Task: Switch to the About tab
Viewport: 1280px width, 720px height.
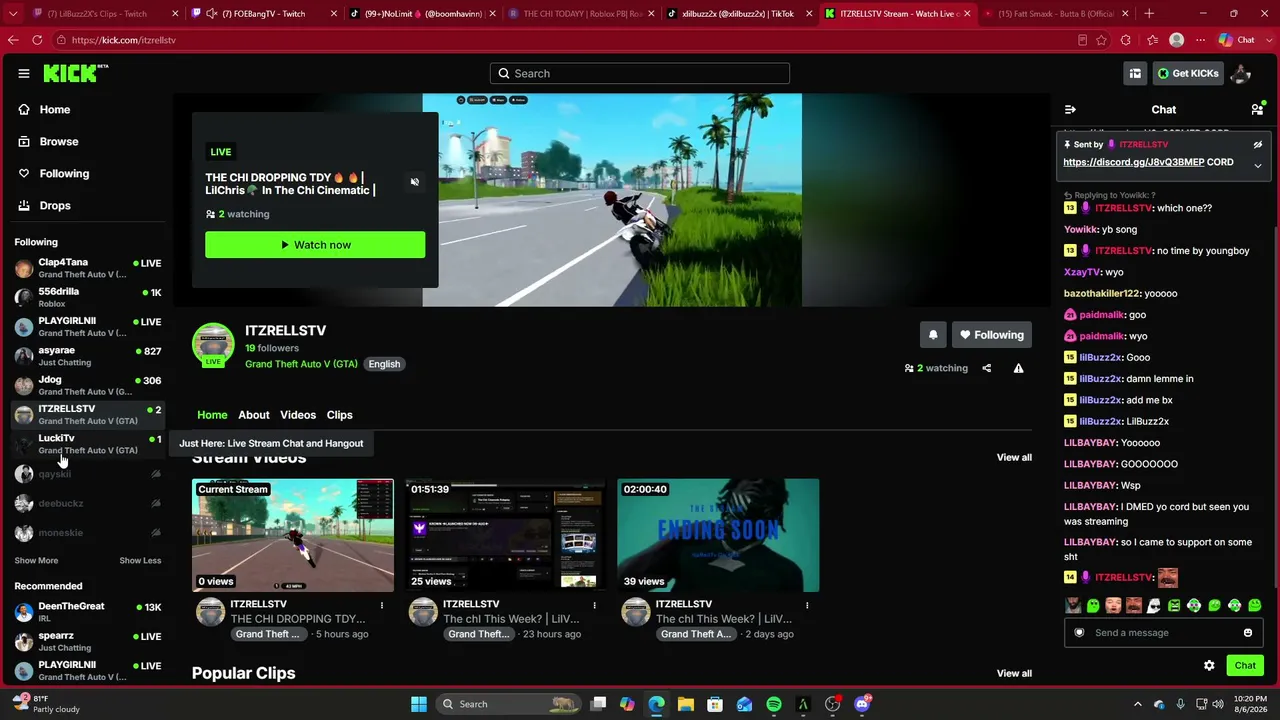Action: point(254,415)
